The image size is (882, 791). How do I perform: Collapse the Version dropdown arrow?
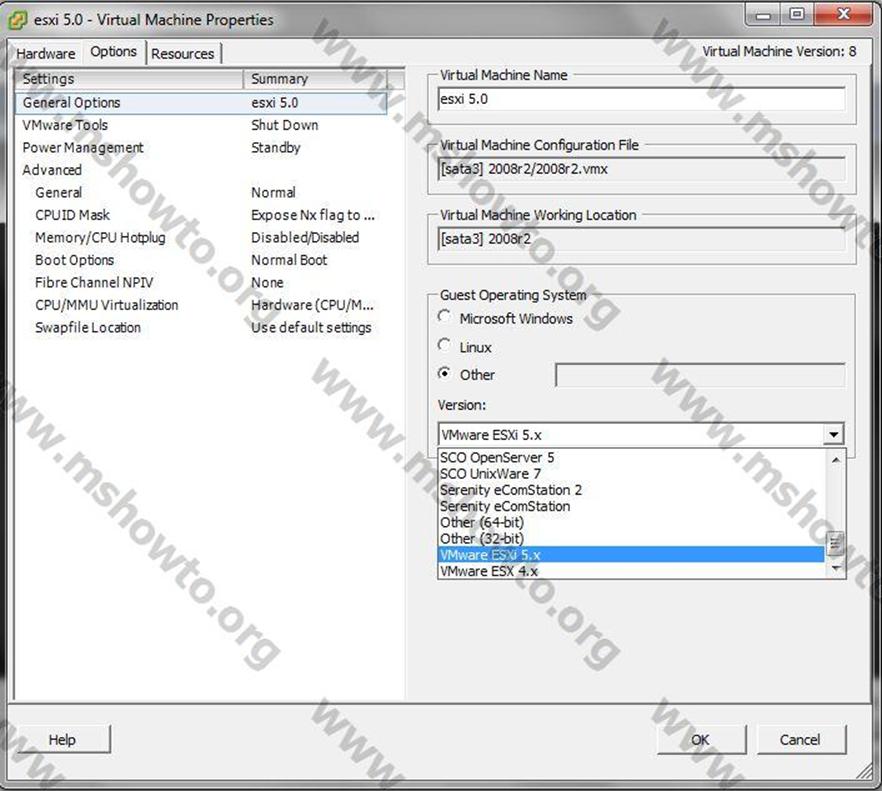point(834,434)
